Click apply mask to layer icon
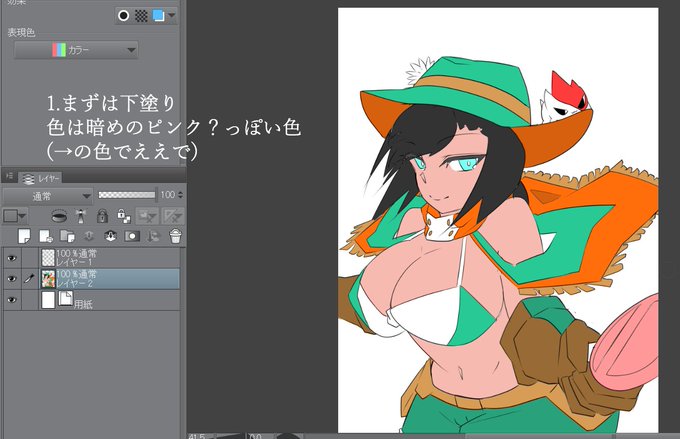 153,236
